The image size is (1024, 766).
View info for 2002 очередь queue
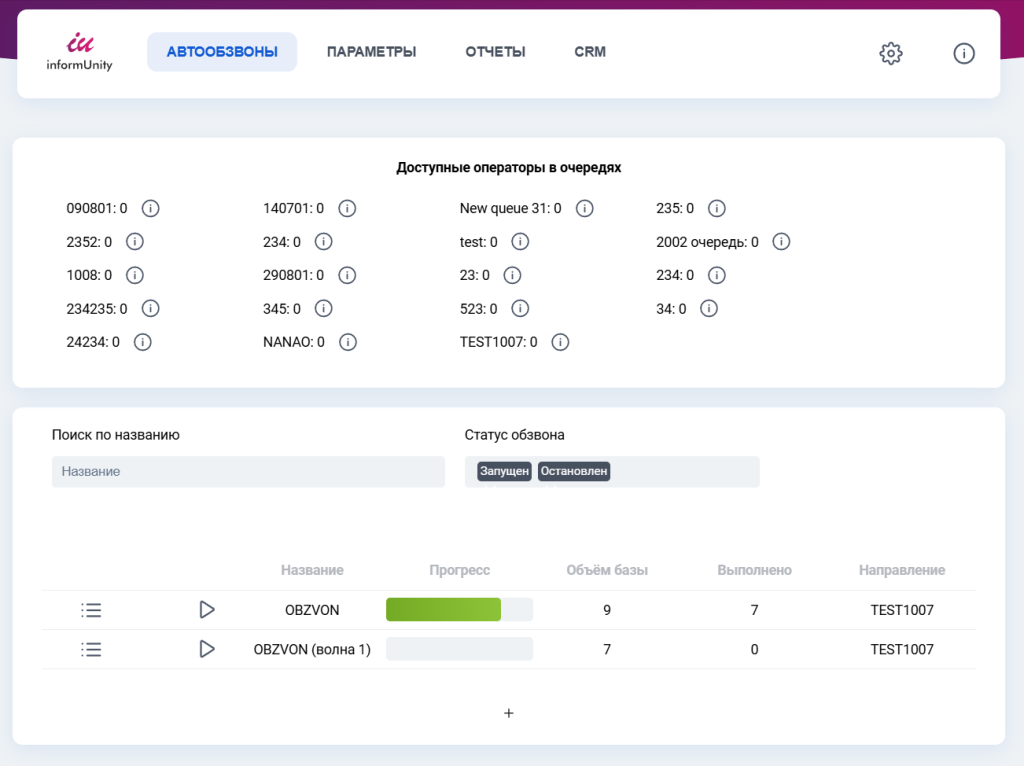click(x=781, y=241)
